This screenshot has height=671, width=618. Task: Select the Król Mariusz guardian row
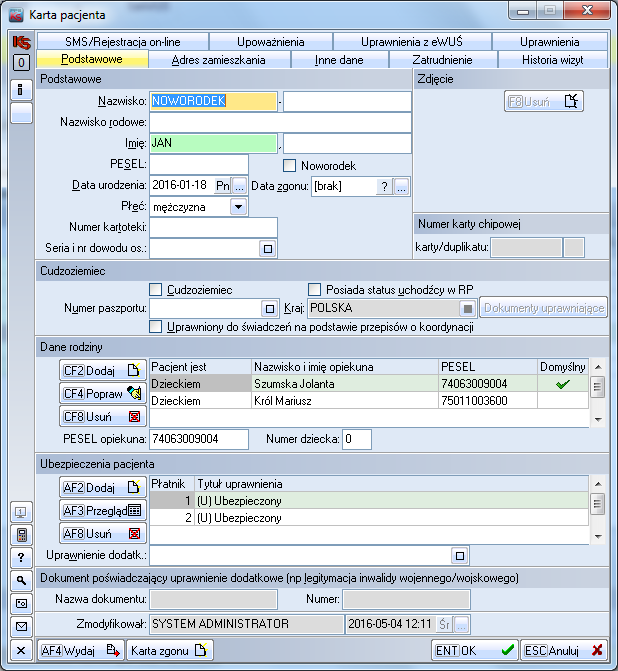click(x=369, y=401)
